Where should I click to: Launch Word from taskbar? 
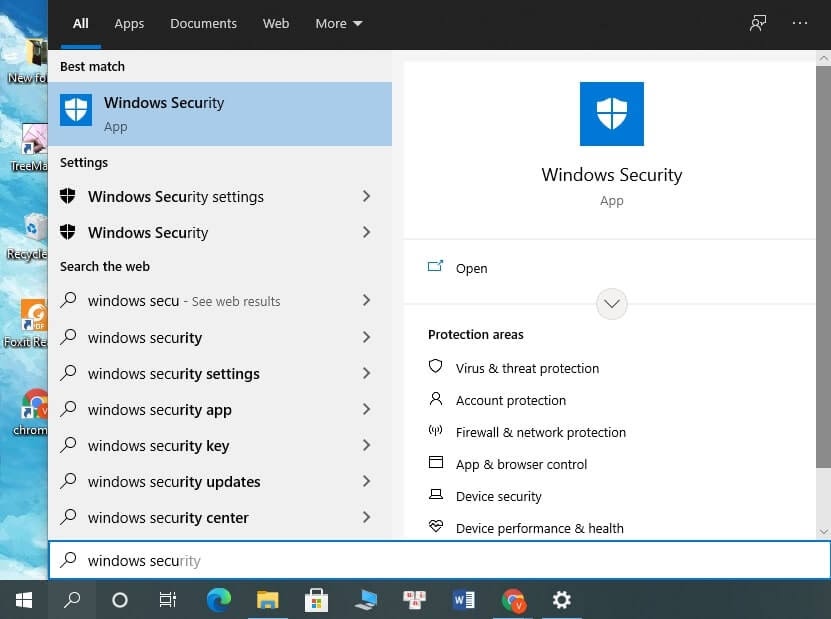[464, 600]
